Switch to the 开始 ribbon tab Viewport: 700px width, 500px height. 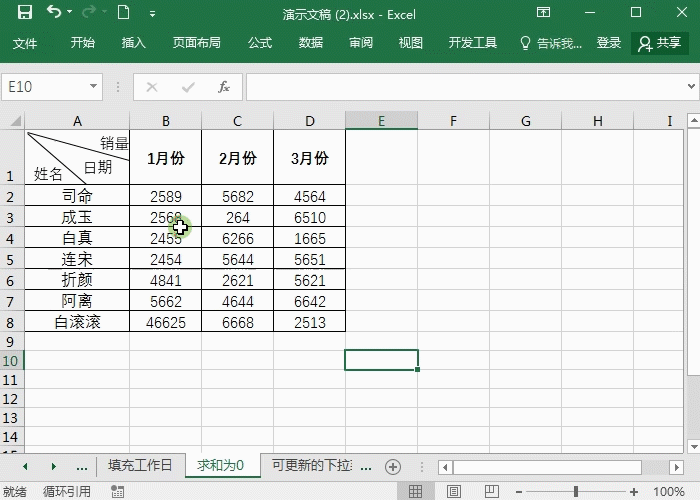[x=83, y=43]
